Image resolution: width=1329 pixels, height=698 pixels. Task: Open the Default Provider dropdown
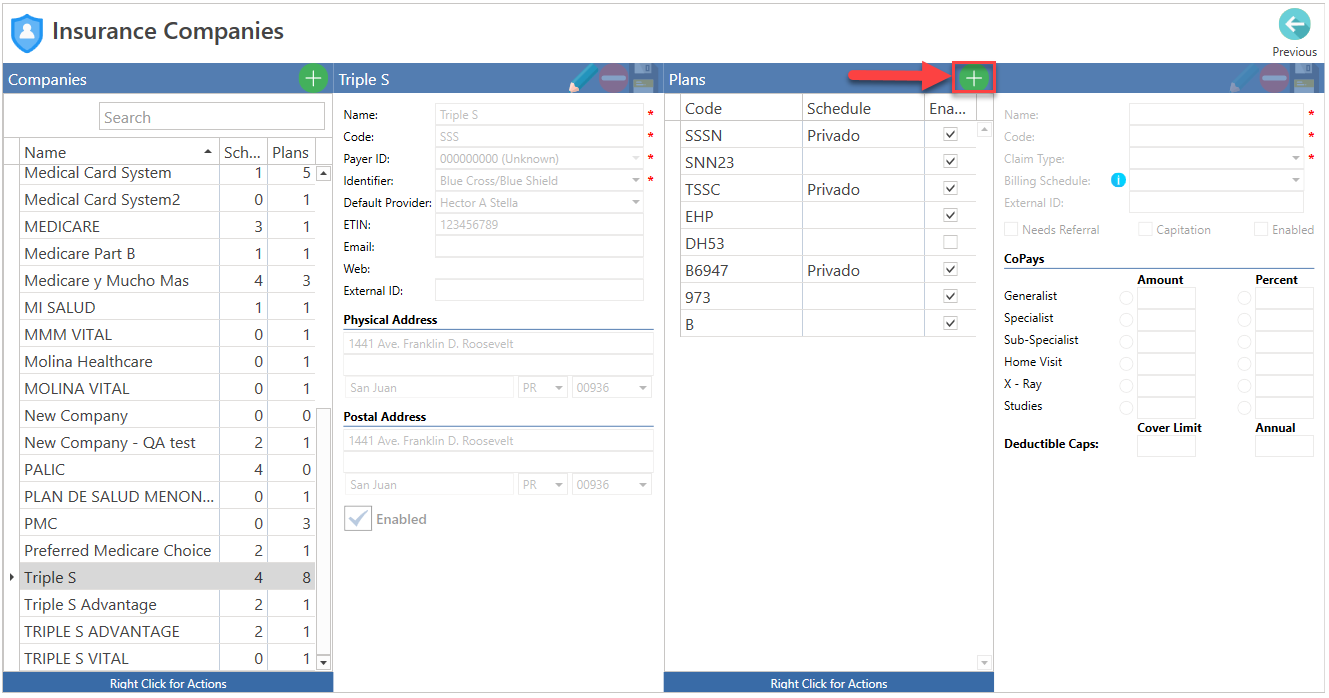636,202
